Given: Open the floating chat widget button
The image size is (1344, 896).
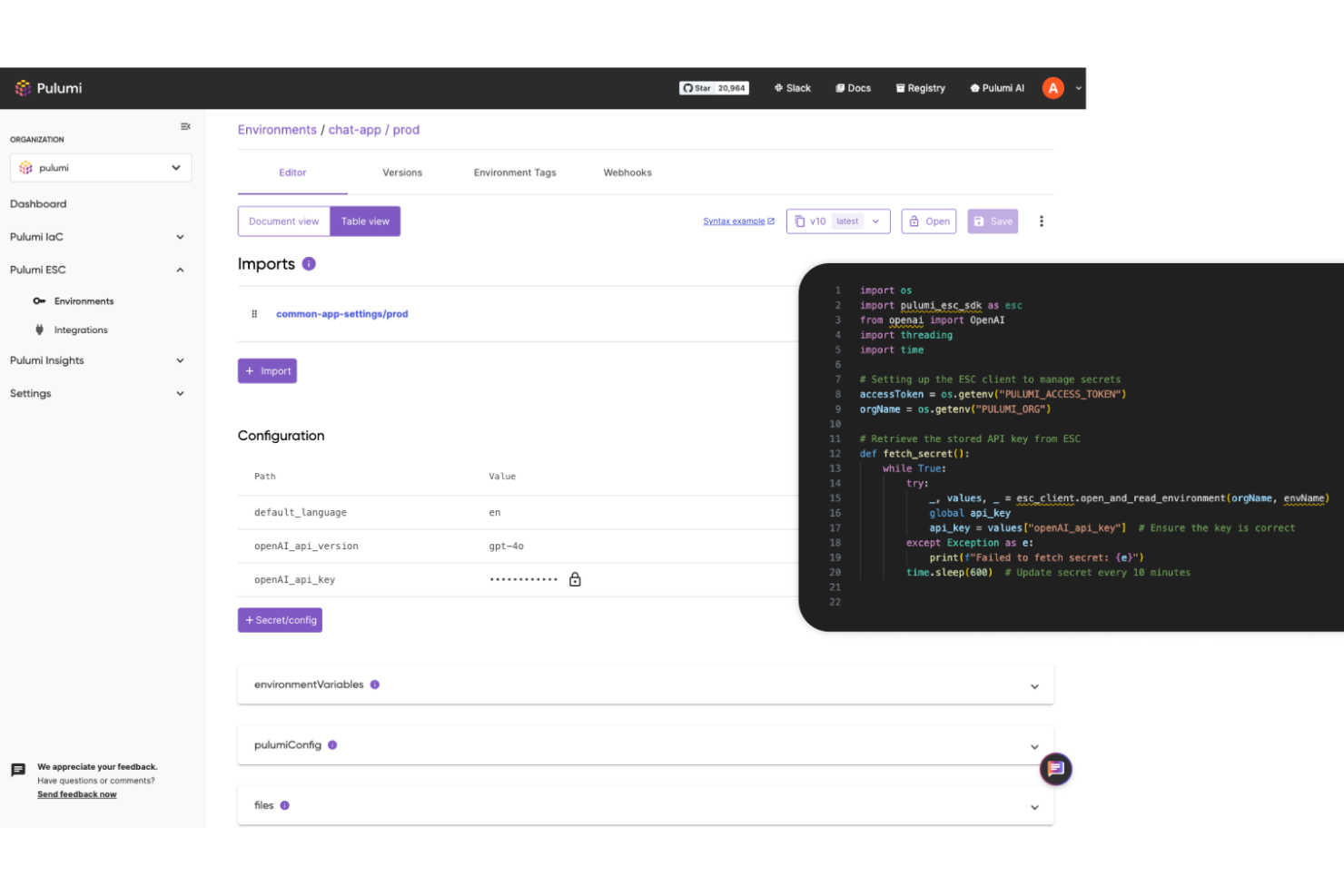Looking at the screenshot, I should 1055,769.
